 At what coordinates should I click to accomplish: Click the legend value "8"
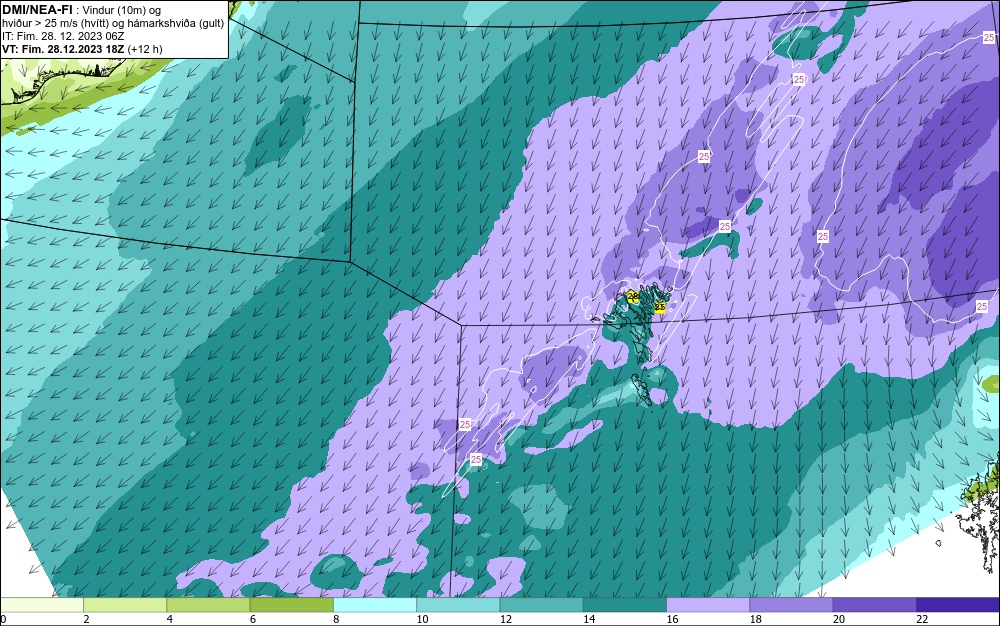pyautogui.click(x=336, y=619)
